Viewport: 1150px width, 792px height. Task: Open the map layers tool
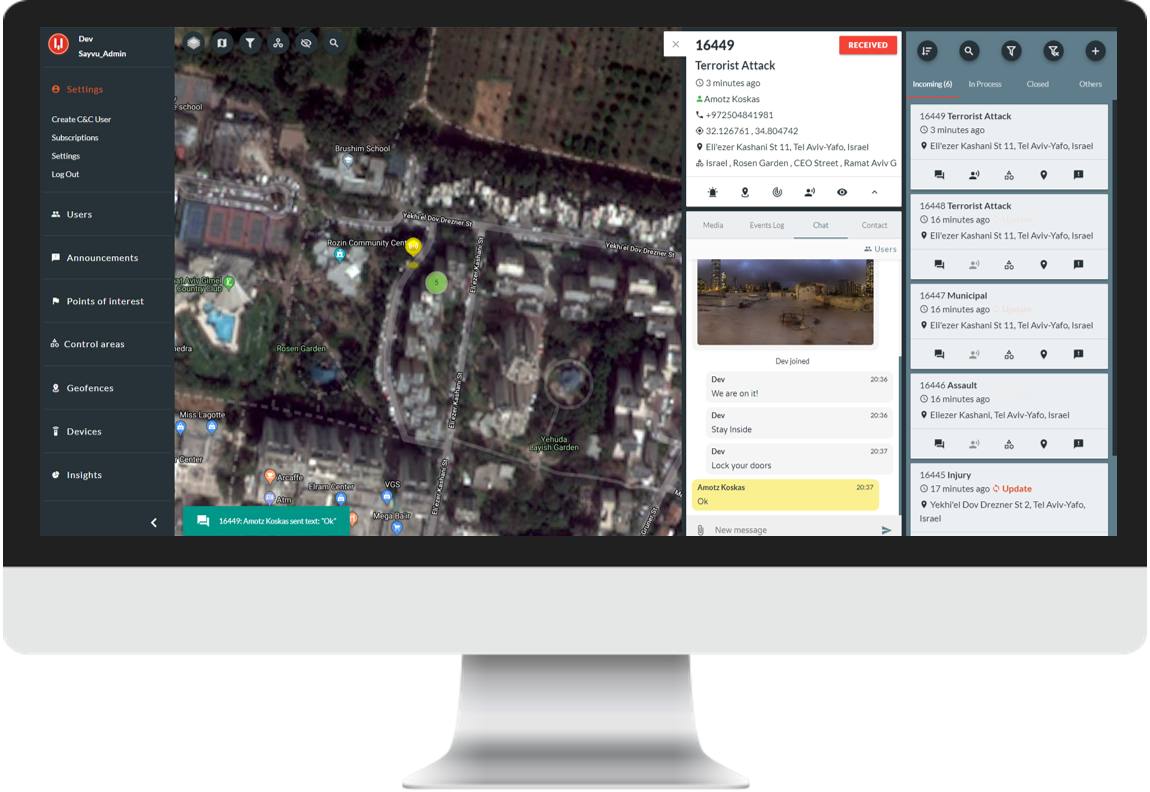click(193, 43)
